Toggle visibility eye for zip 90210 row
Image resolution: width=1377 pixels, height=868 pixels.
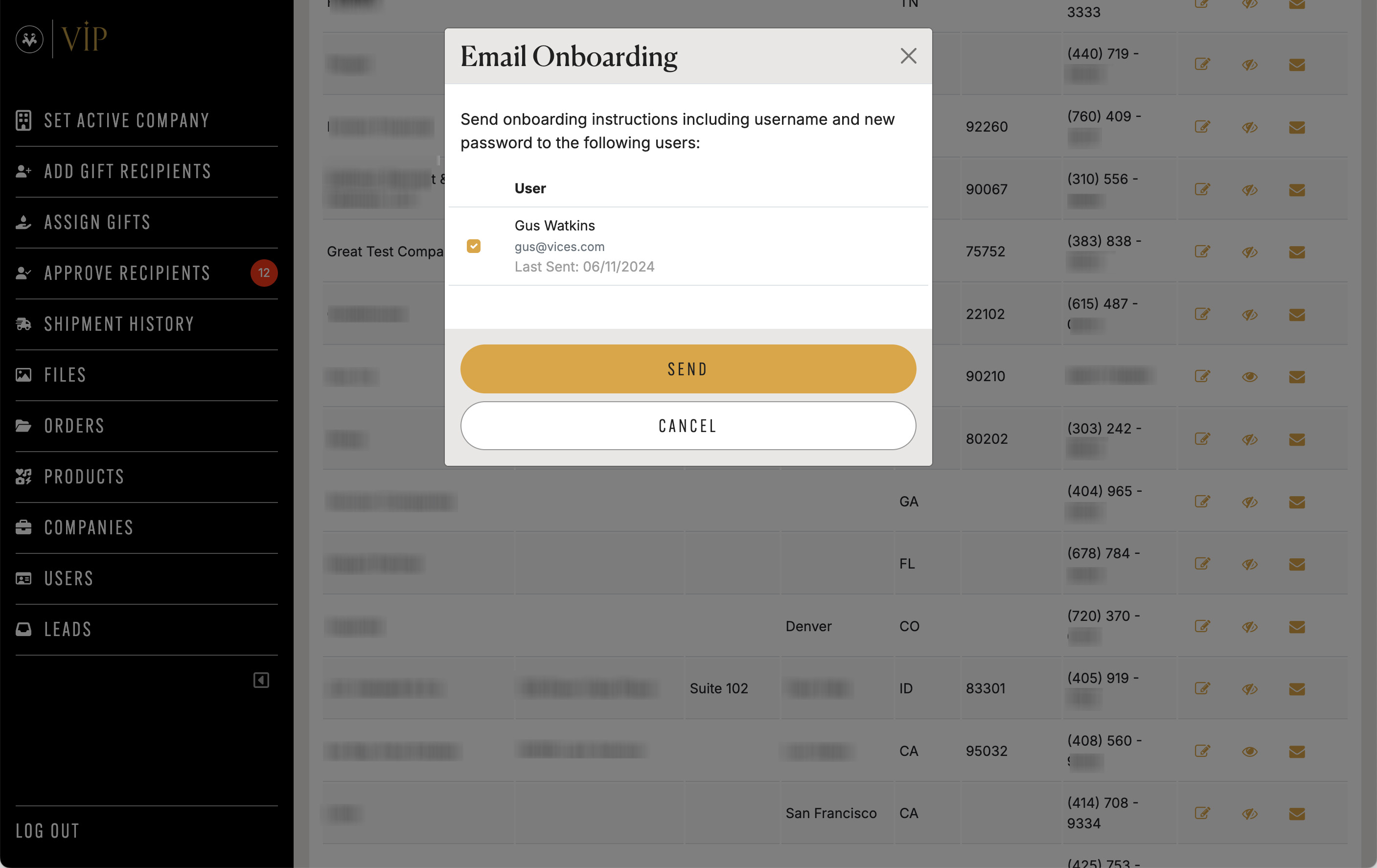[x=1250, y=376]
